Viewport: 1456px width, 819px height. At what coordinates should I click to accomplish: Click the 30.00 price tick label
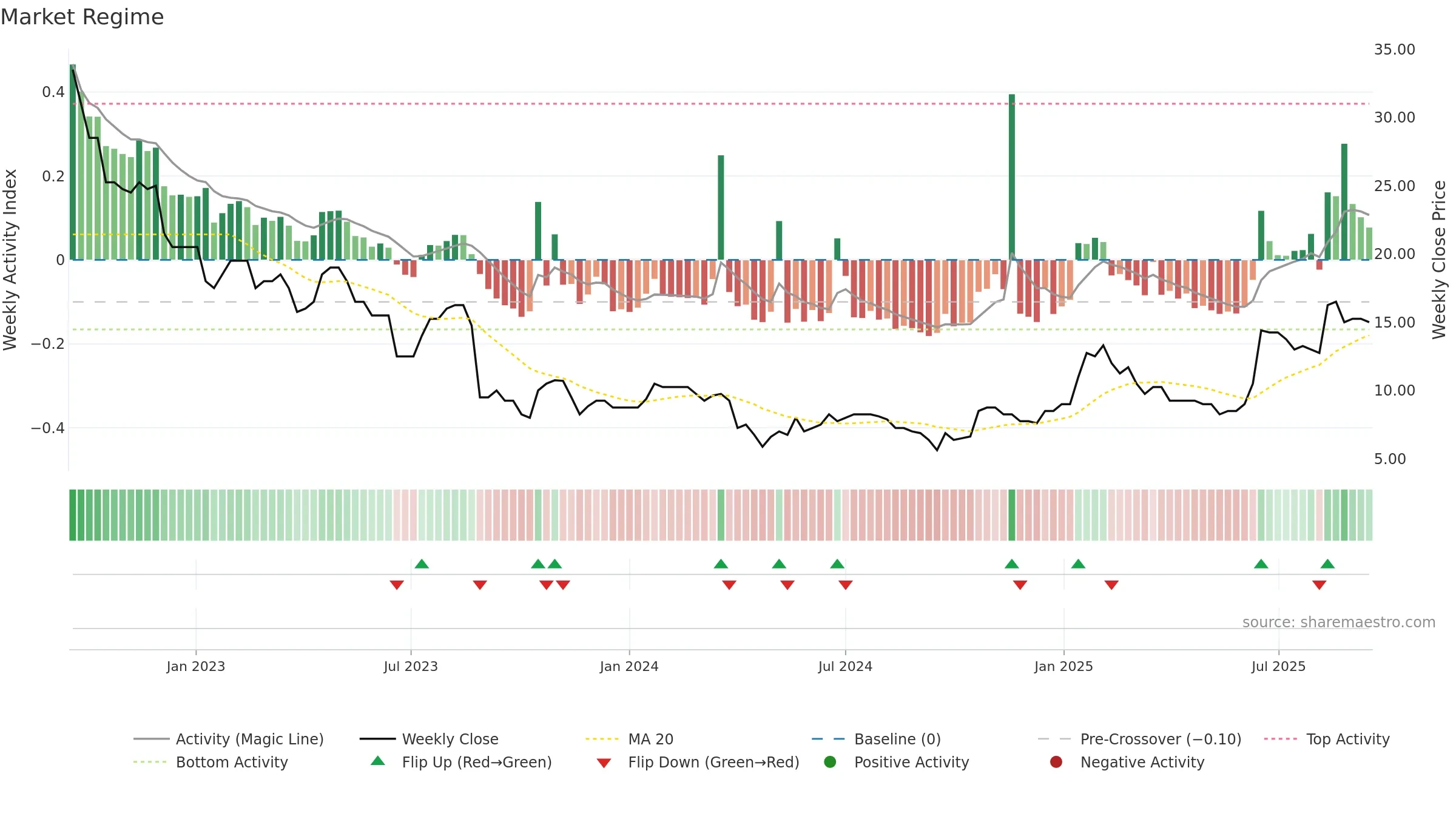point(1394,117)
